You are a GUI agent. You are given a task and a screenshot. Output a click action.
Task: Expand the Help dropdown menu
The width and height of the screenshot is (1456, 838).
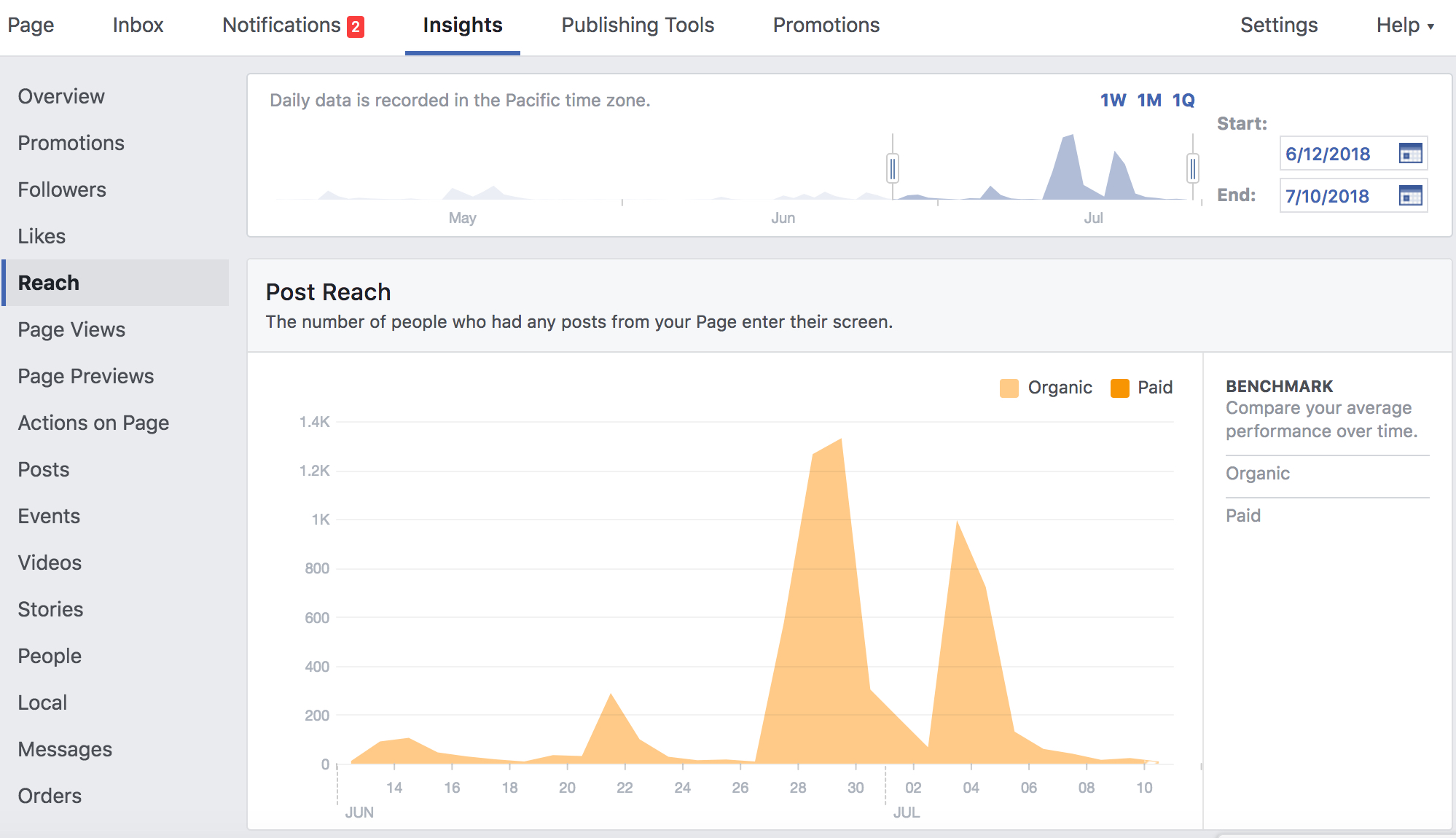pos(1405,26)
